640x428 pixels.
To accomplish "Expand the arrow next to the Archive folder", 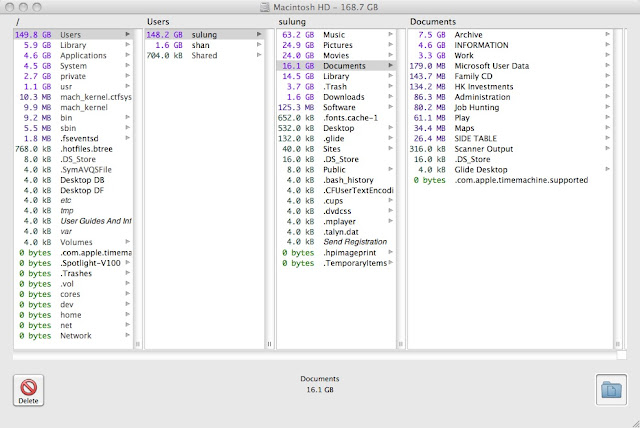I will pos(607,34).
